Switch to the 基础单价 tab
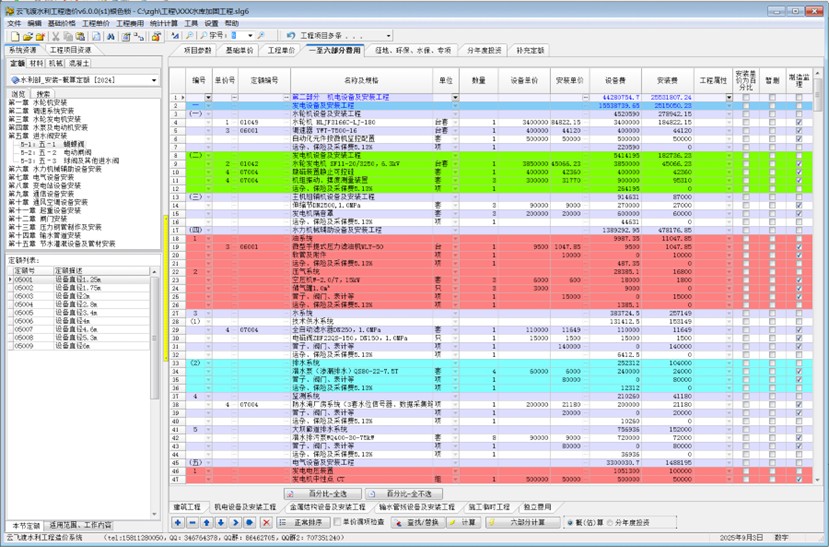829x547 pixels. pyautogui.click(x=244, y=49)
